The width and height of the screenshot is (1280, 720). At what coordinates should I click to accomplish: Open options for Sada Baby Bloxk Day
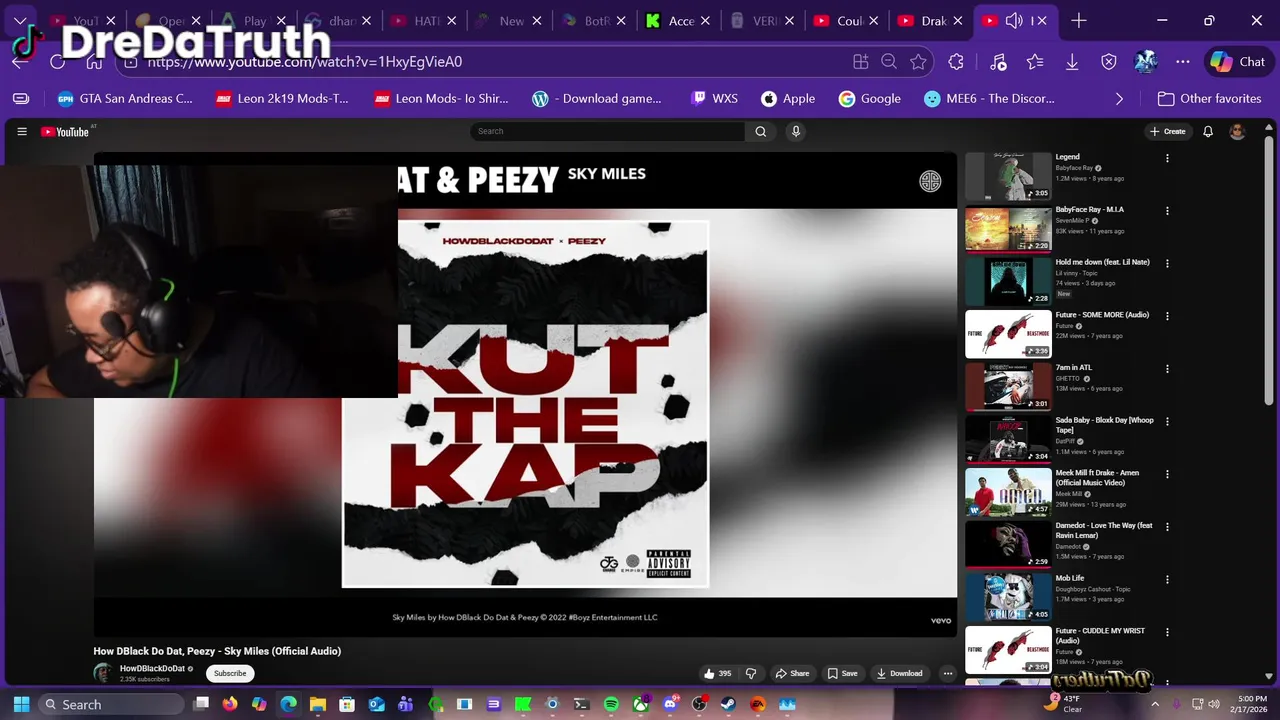1167,422
